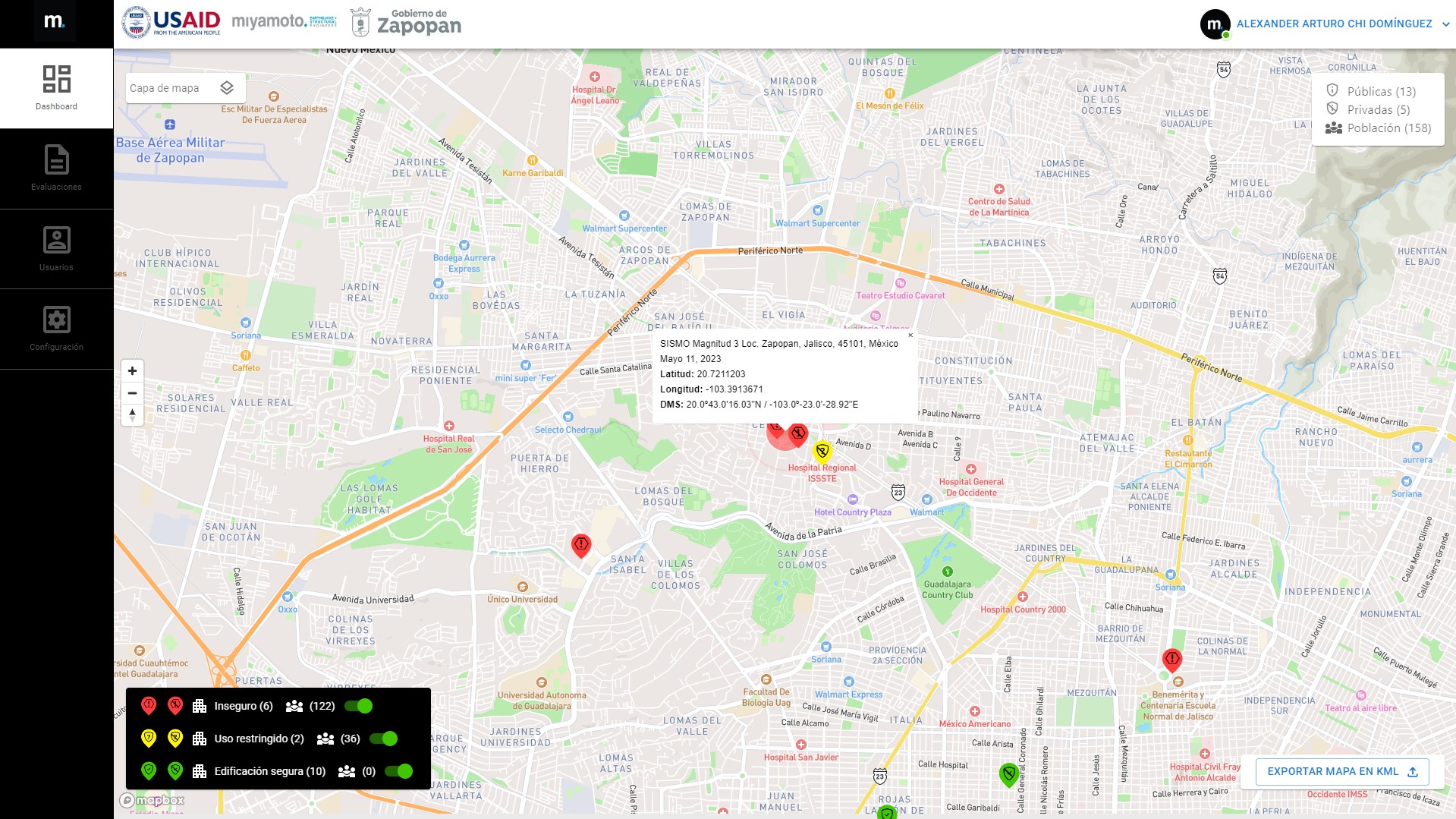Toggle the Edificación segura layer switch
This screenshot has width=1456, height=819.
399,771
